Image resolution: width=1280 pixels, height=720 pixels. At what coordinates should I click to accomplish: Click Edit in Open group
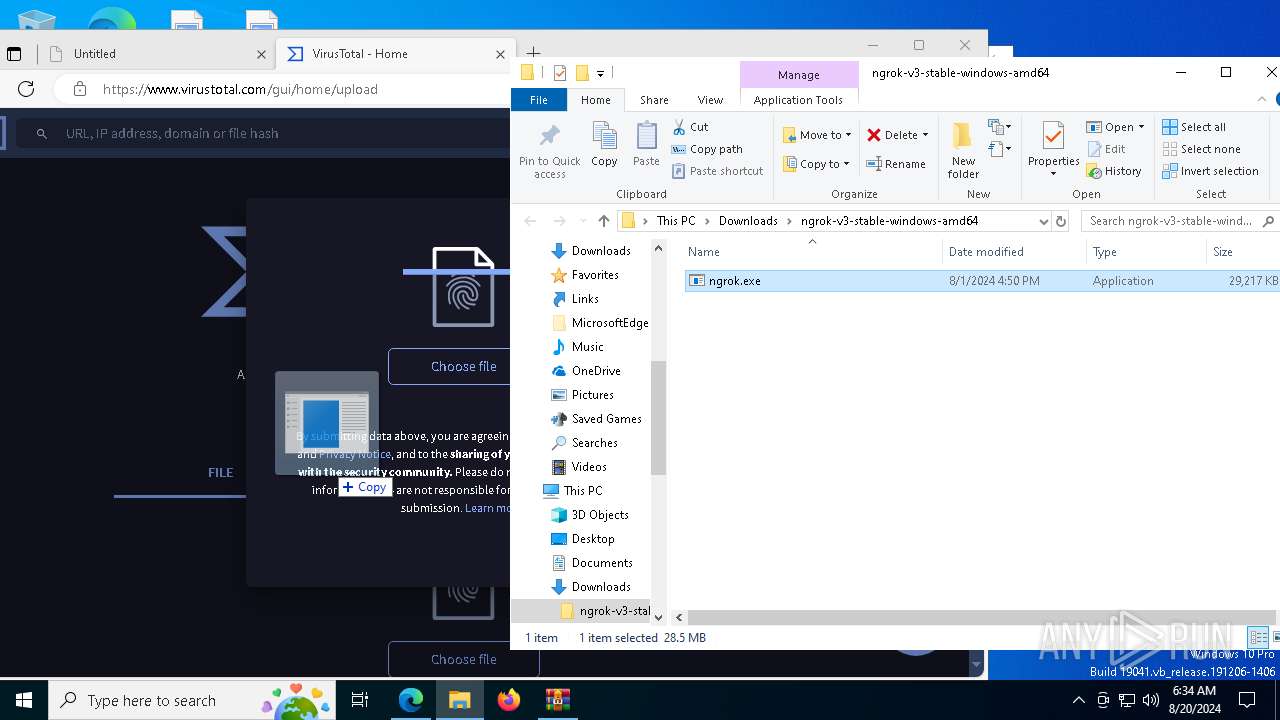[1106, 149]
